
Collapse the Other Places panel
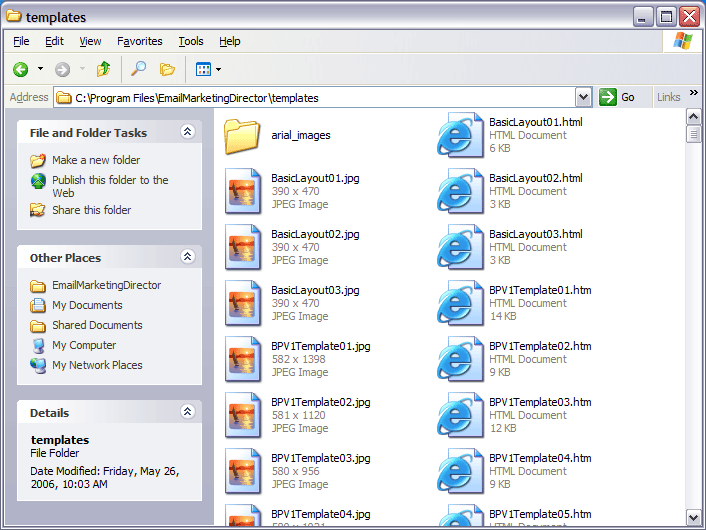187,257
